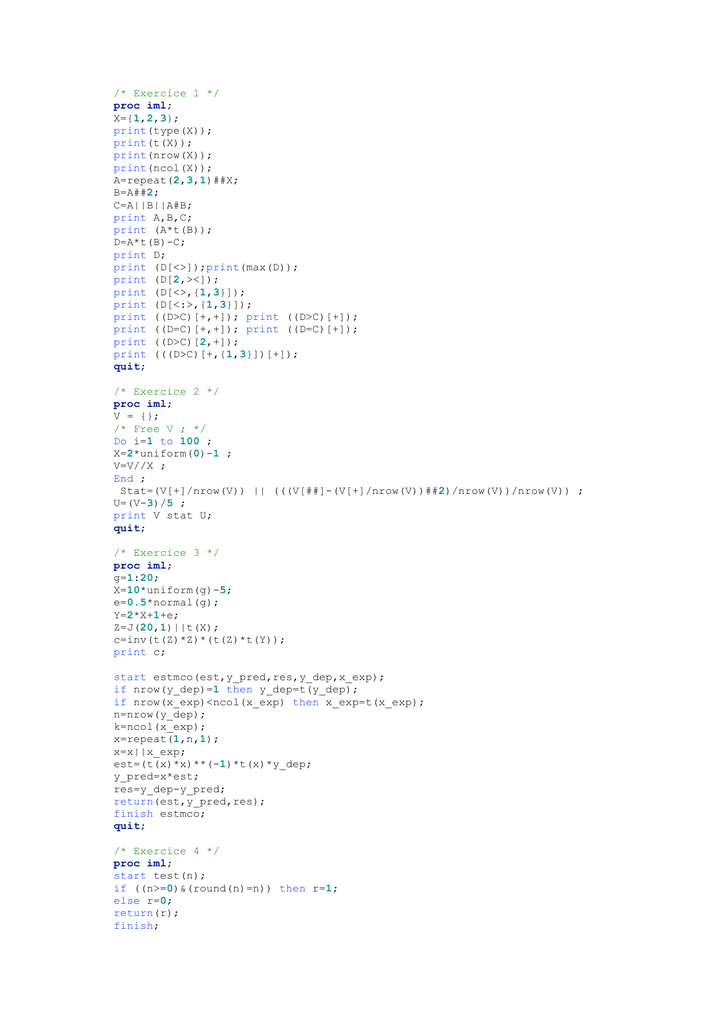This screenshot has width=725, height=1024.
Task: Click the 'print (D[2,><]);' line
Action: pyautogui.click(x=166, y=280)
